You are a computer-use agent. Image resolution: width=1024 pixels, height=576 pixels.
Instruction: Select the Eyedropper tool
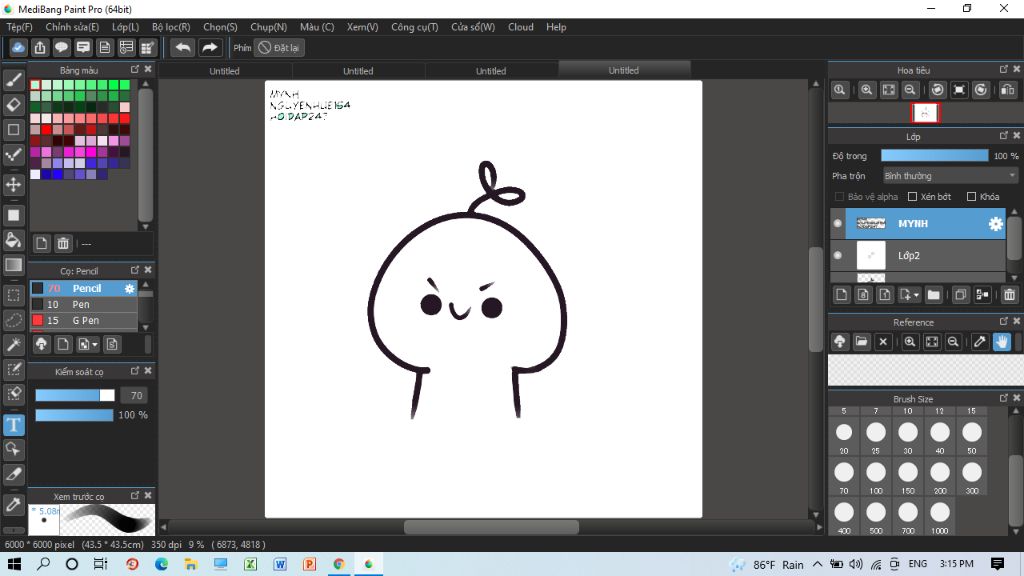point(13,504)
